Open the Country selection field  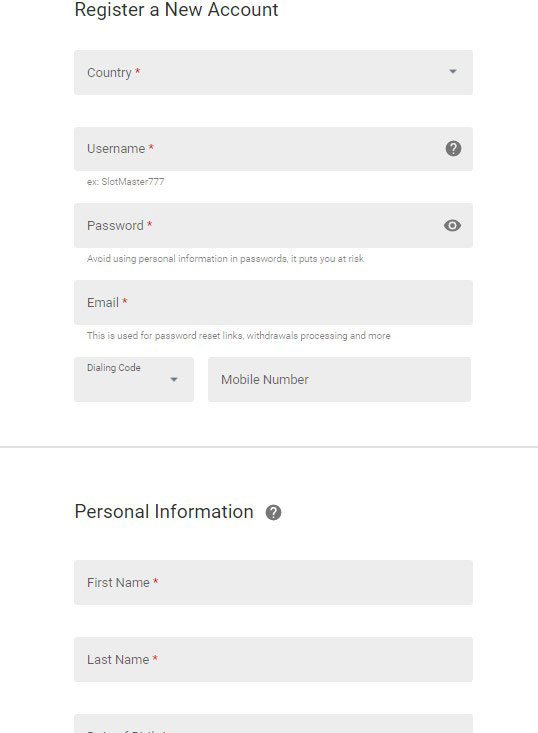273,72
